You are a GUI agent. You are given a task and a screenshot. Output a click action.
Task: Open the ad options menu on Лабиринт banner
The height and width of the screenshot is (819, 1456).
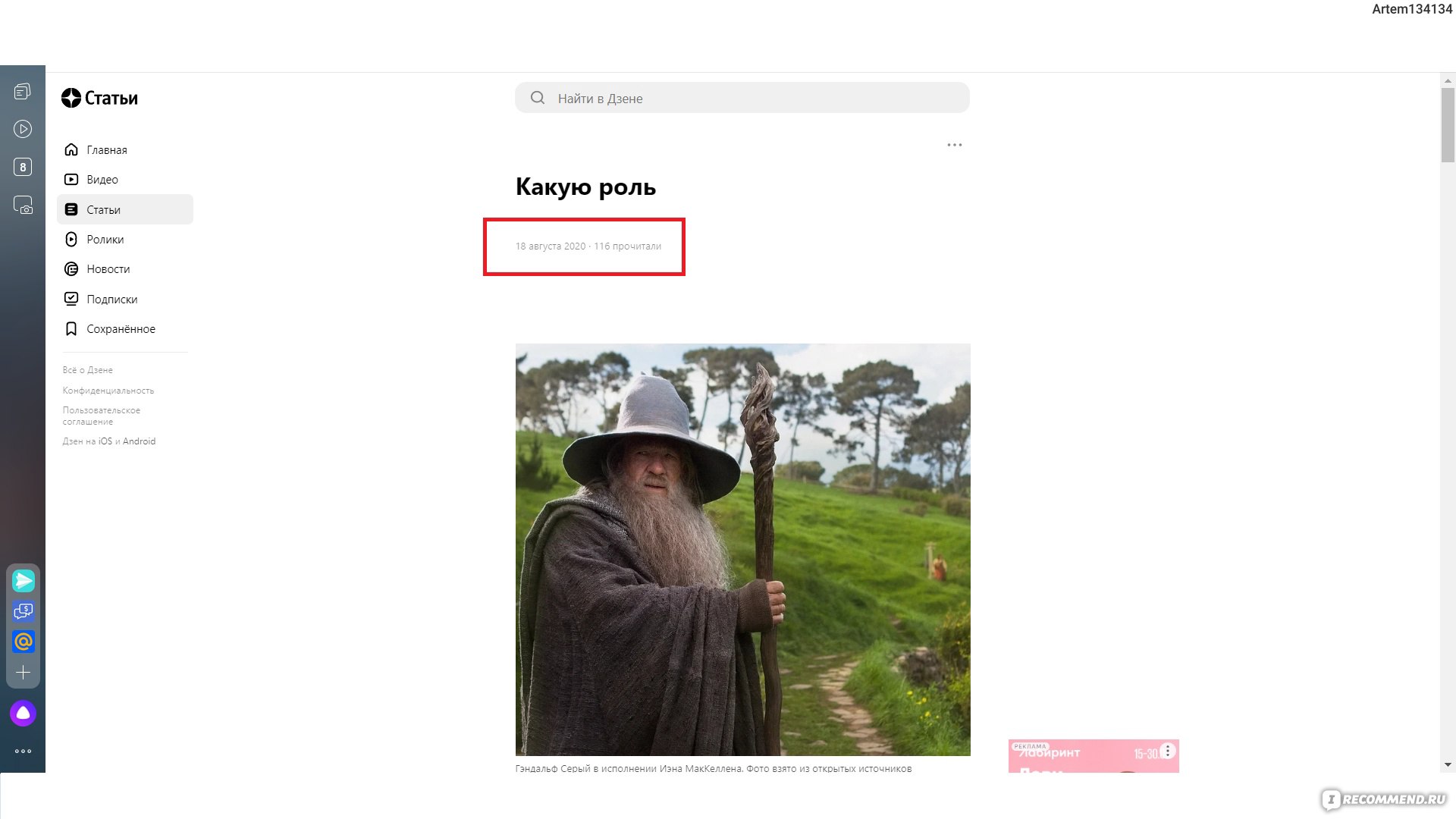click(x=1168, y=751)
